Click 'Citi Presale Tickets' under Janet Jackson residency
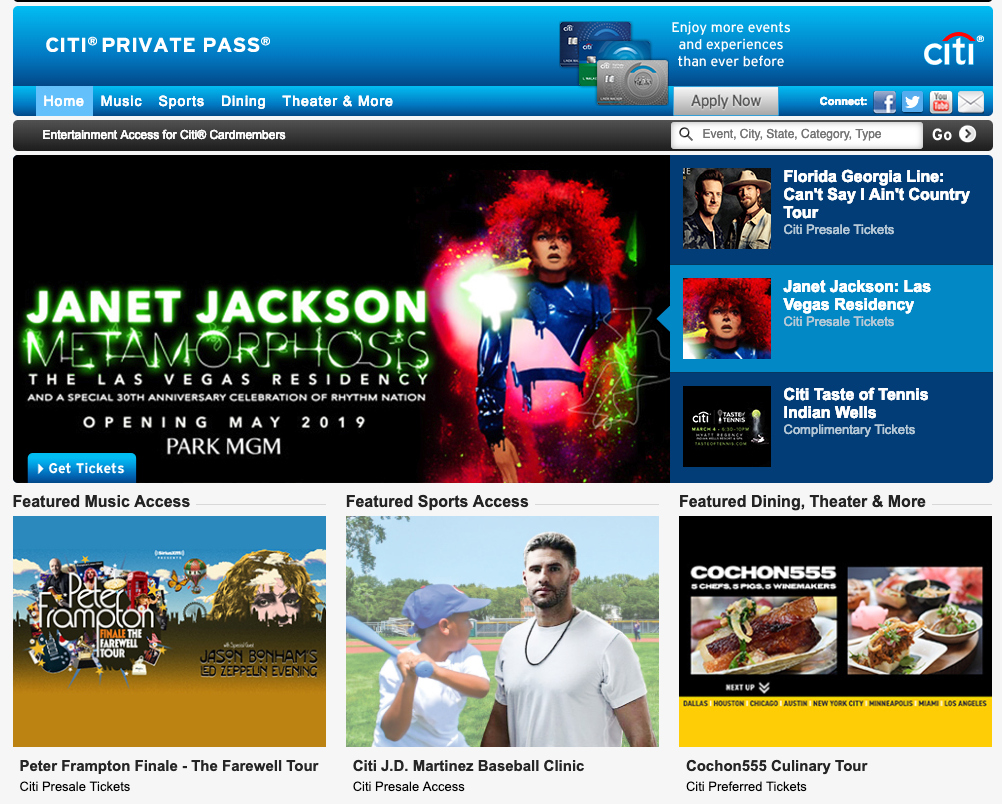 click(838, 321)
